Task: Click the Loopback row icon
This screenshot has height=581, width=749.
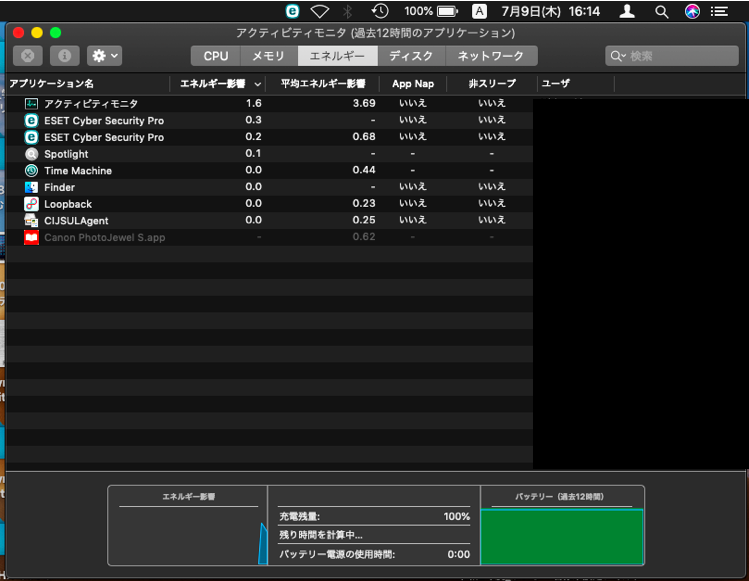Action: coord(32,204)
